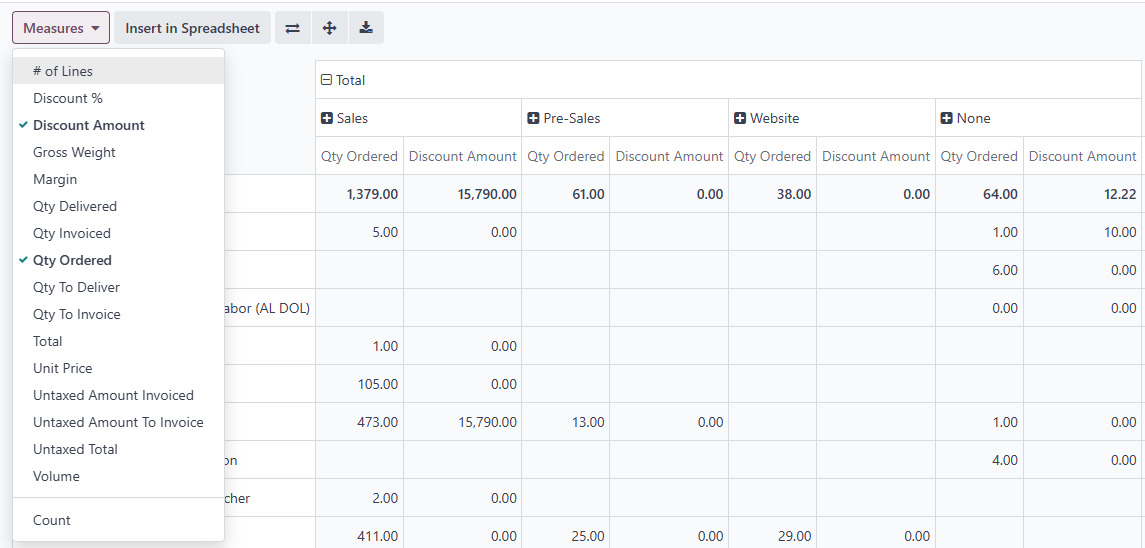
Task: Click the flip axis icon
Action: [x=292, y=28]
